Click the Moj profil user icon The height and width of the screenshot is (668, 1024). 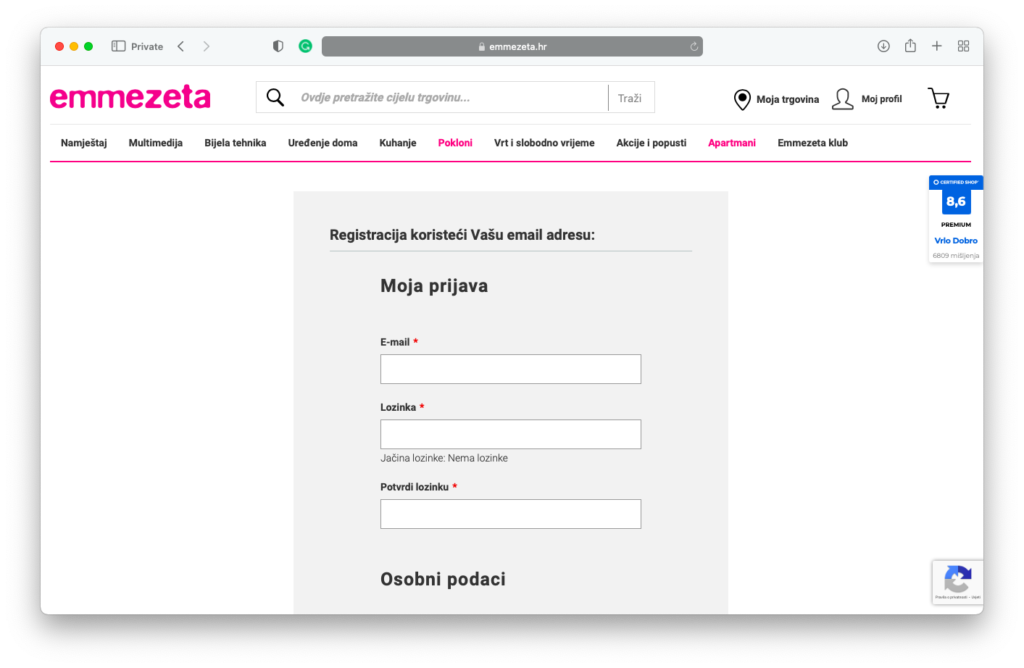coord(843,99)
